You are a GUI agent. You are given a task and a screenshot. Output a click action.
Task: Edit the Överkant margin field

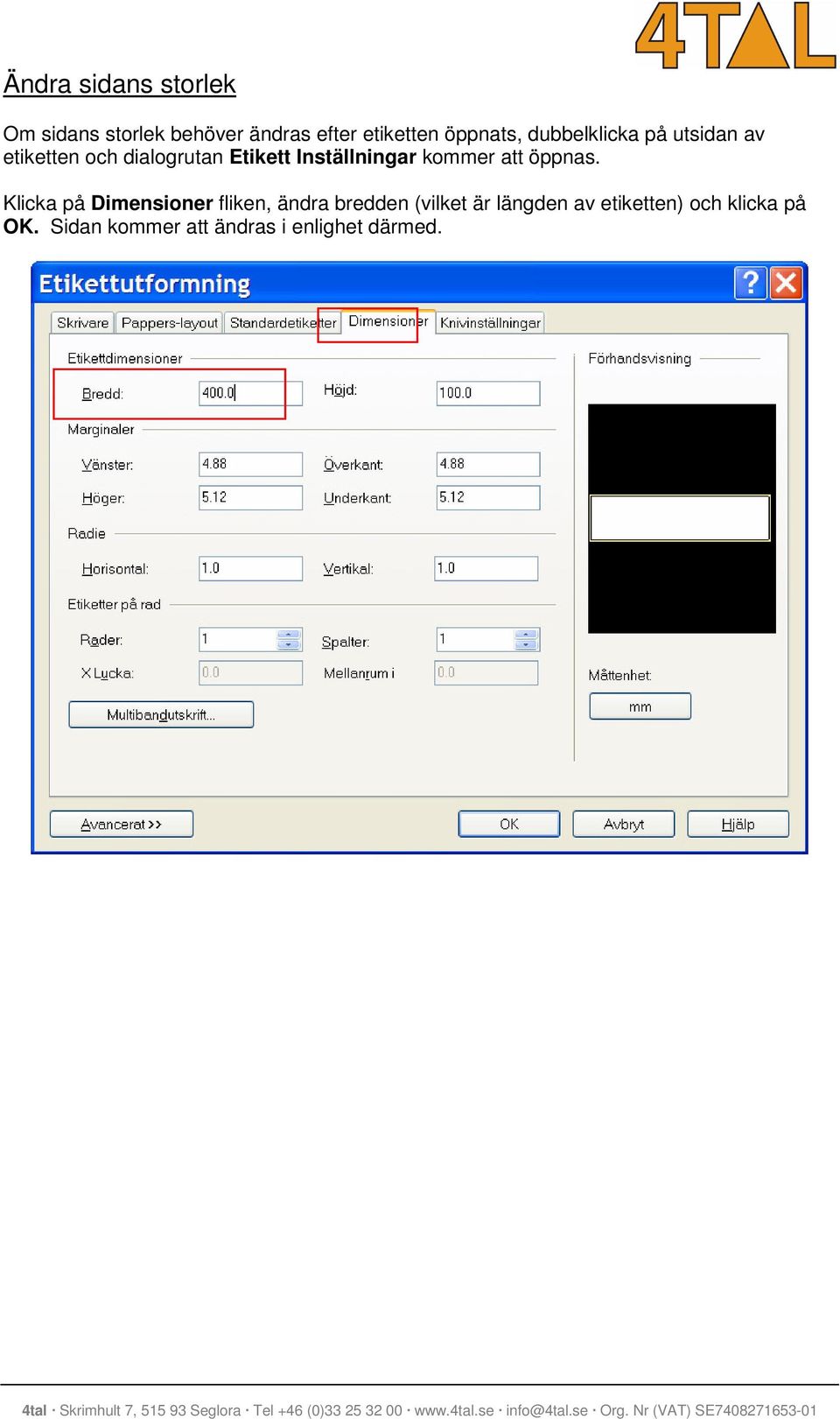pos(488,464)
